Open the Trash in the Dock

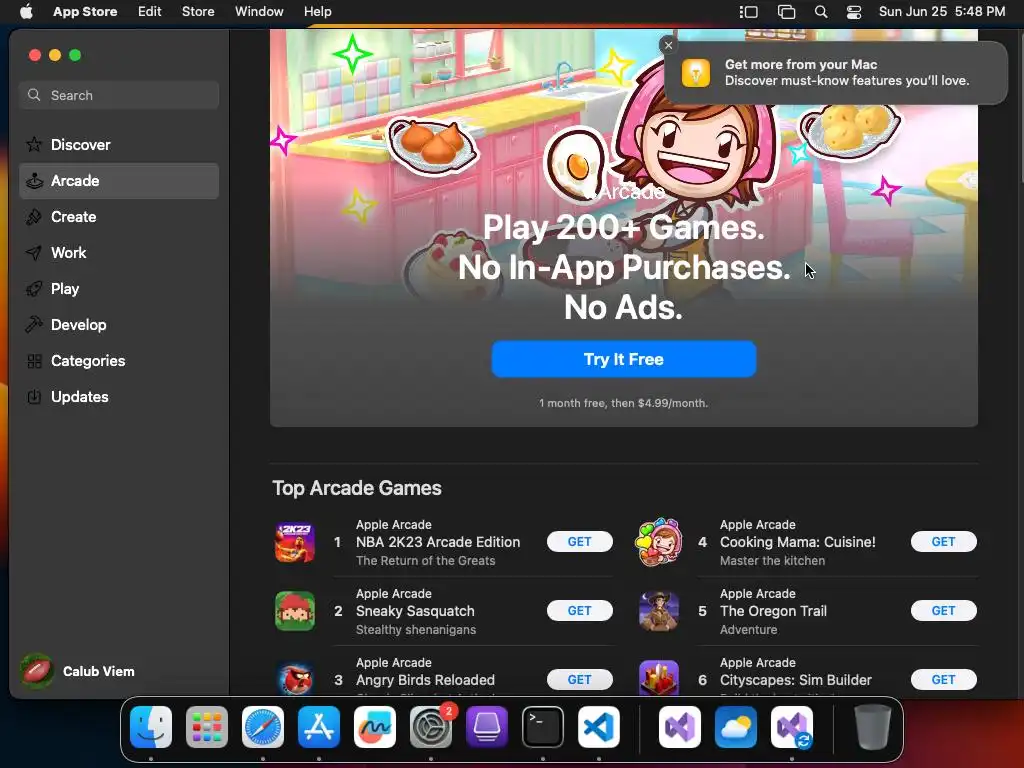pos(872,727)
